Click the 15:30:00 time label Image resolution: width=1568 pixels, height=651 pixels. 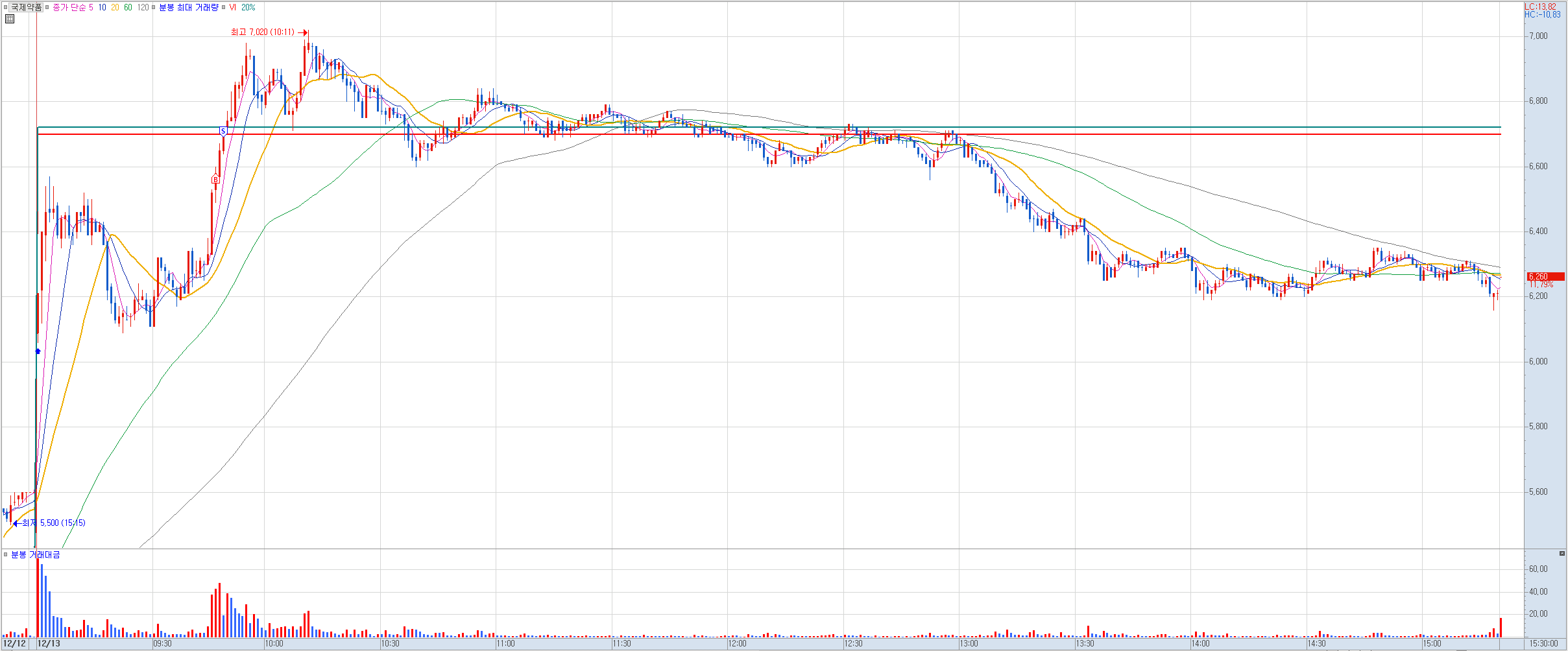point(1544,644)
